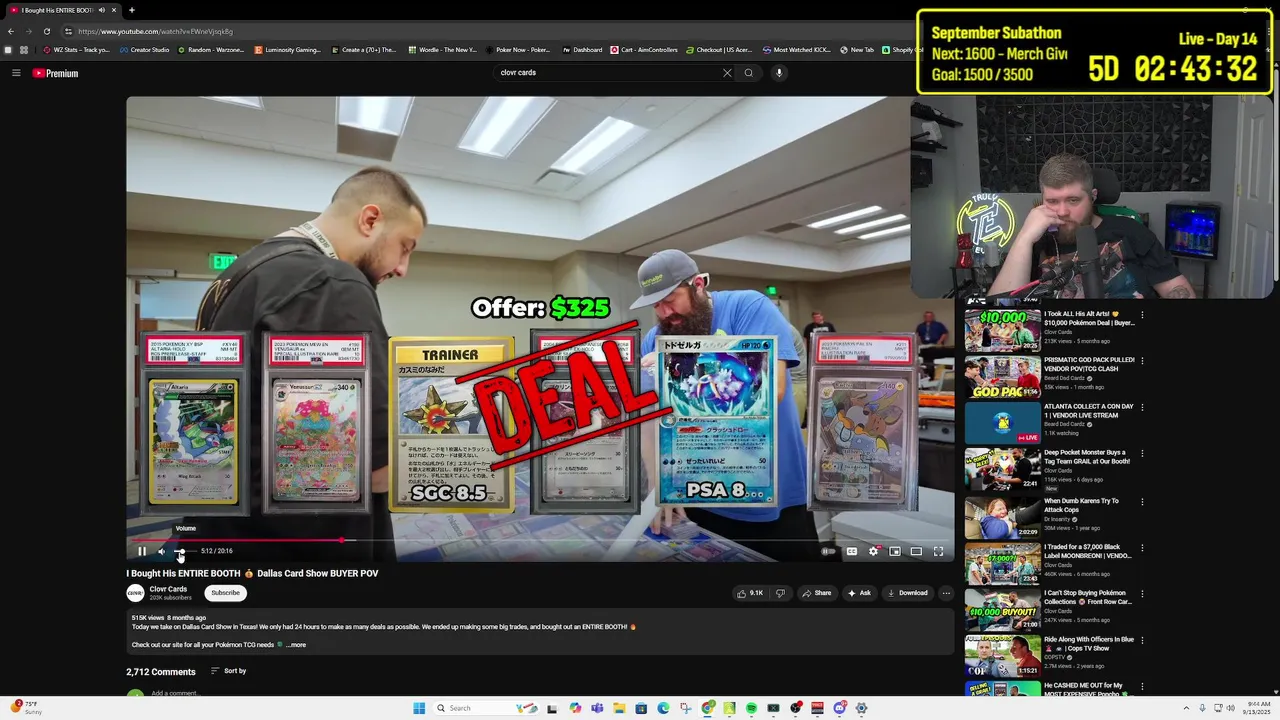Open the player settings gear
This screenshot has height=720, width=1280.
[x=873, y=551]
